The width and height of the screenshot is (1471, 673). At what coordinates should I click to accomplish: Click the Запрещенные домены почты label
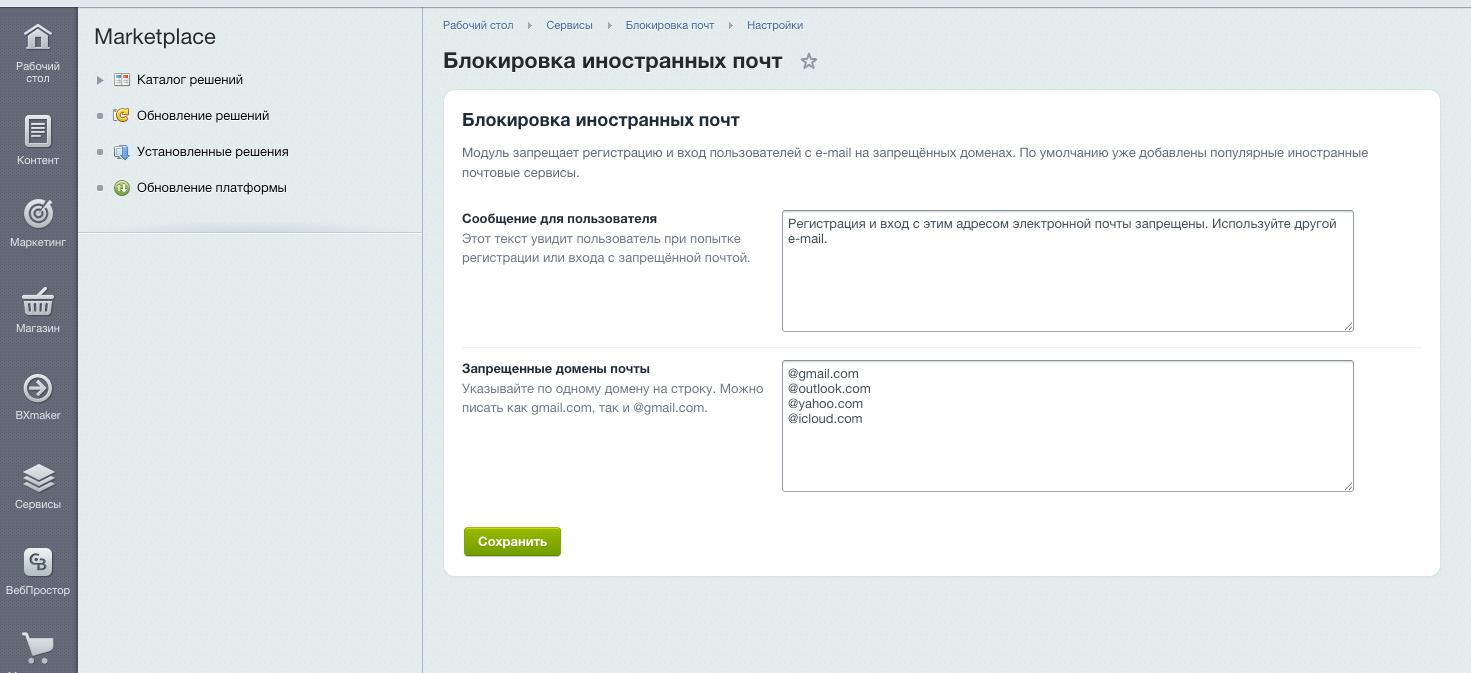coord(556,368)
